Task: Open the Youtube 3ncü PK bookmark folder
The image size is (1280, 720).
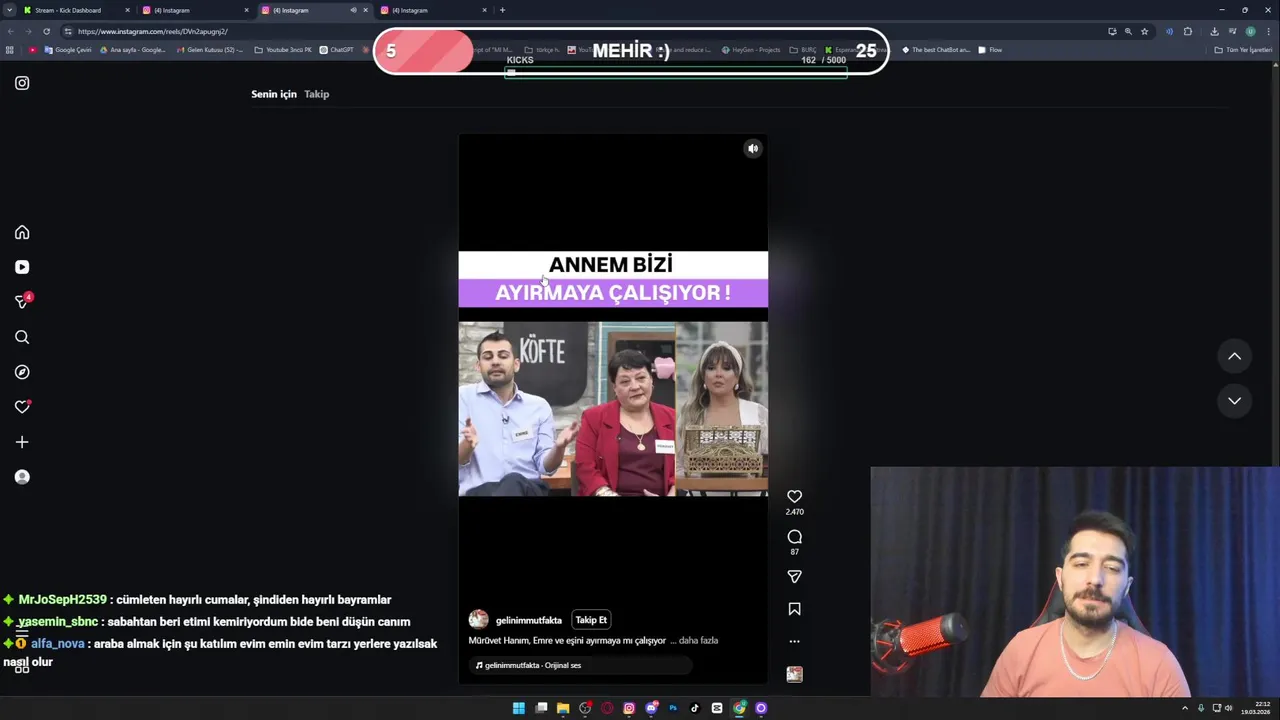Action: 283,50
